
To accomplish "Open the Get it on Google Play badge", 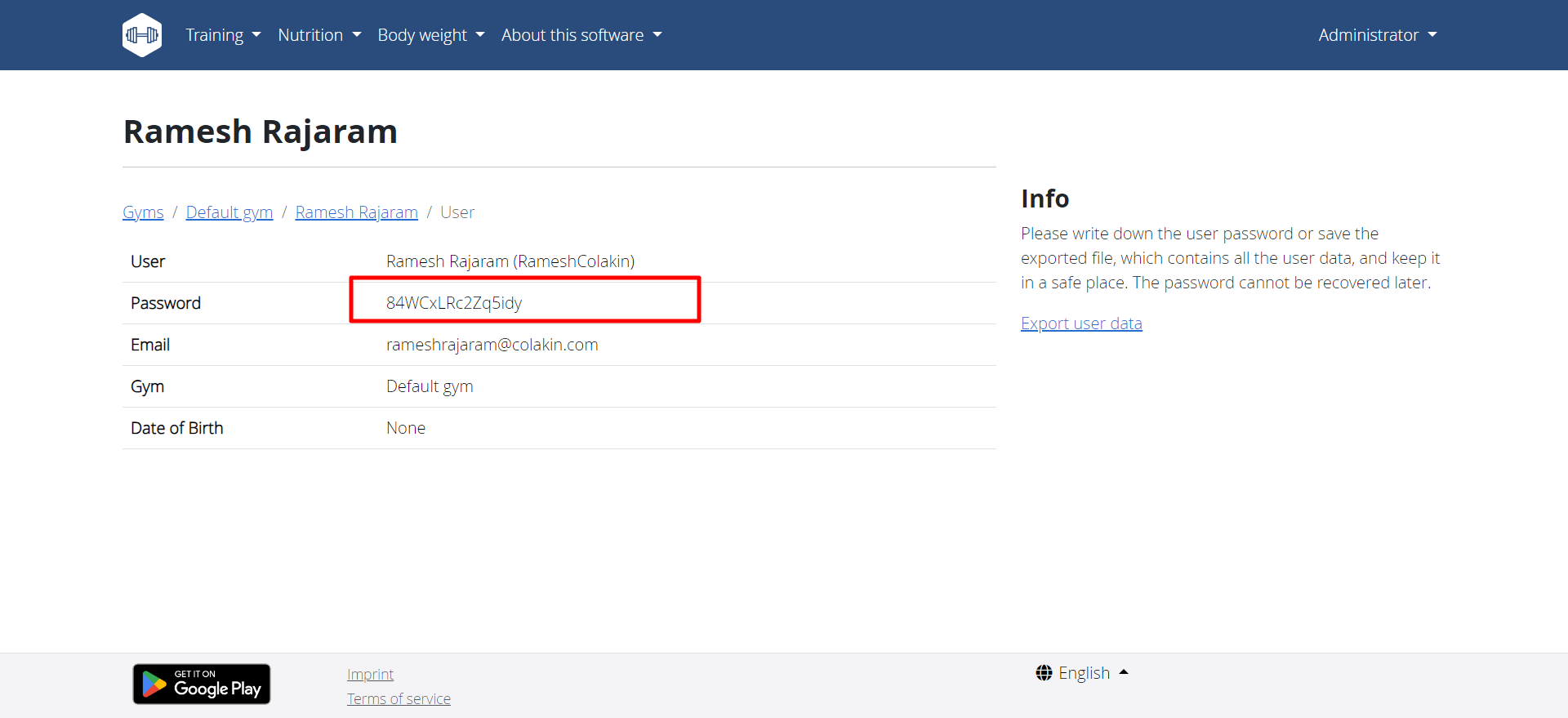I will (202, 684).
